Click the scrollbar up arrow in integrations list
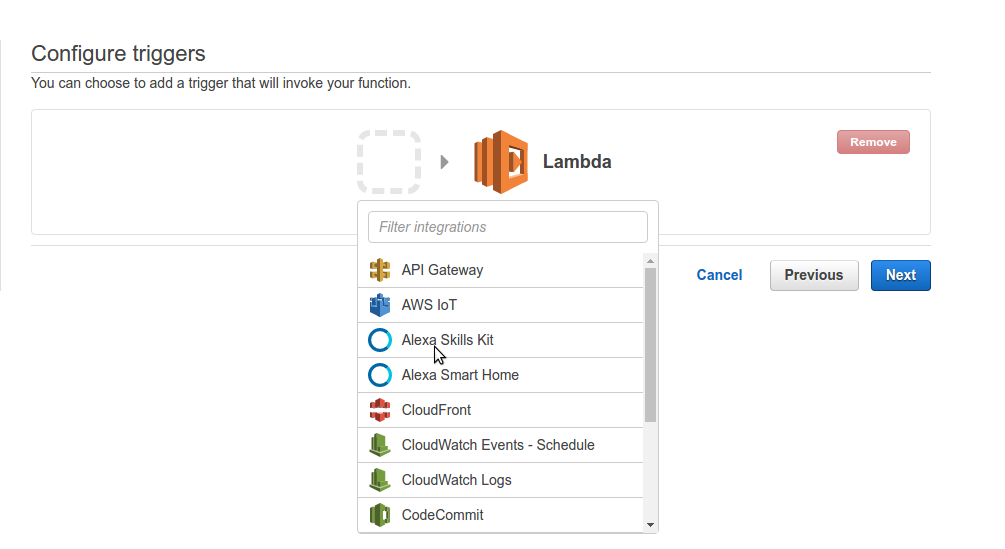Screen dimensions: 1005x549 coord(651,261)
